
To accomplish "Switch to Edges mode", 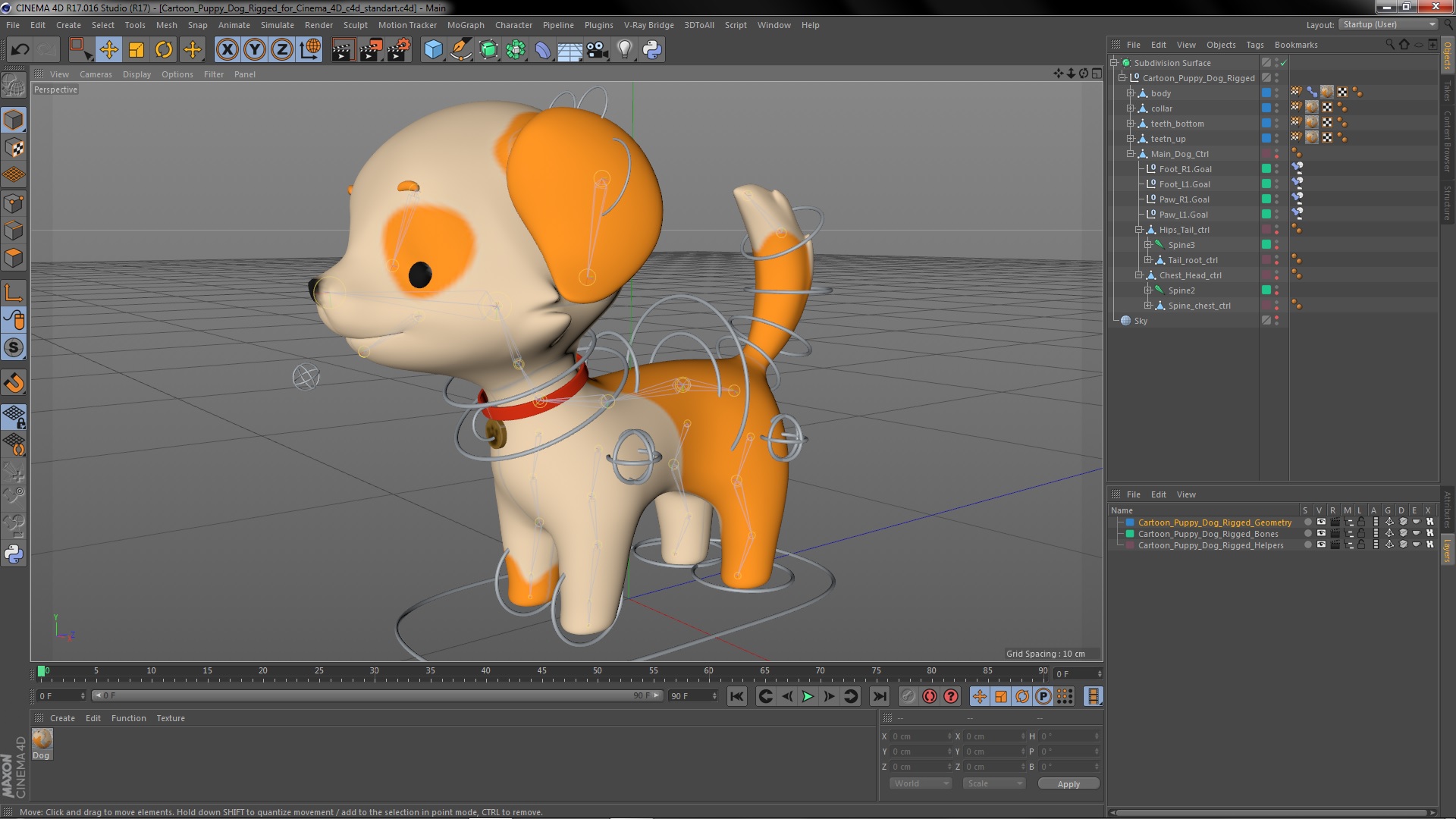I will tap(14, 231).
